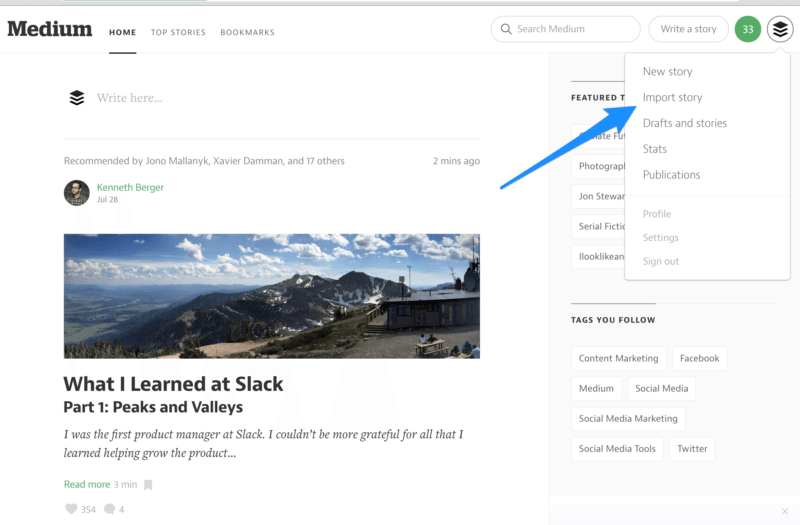Click the story excerpt about Slack product manager

263,443
